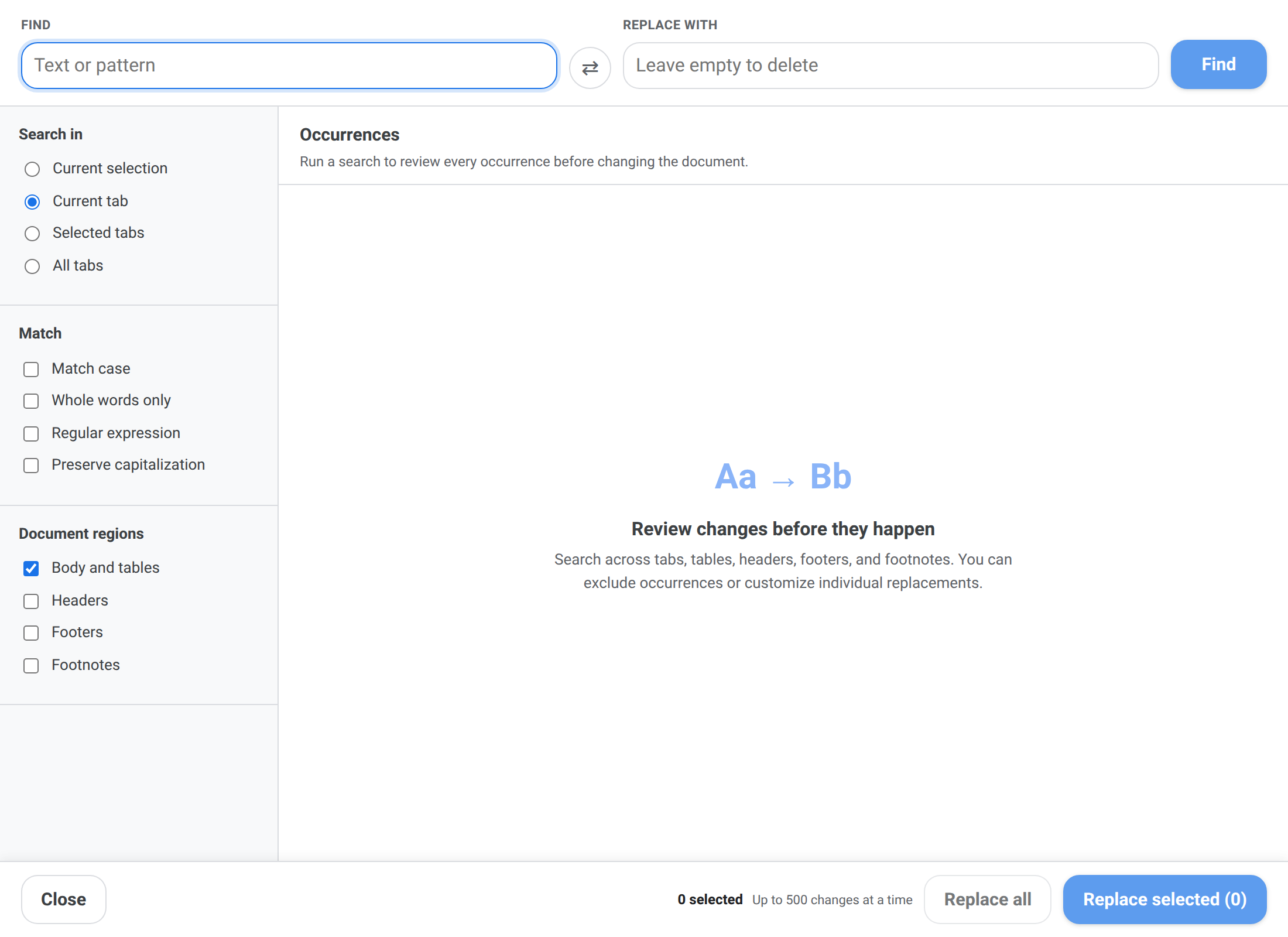The image size is (1288, 937).
Task: Enable Preserve capitalization checkbox
Action: click(31, 466)
